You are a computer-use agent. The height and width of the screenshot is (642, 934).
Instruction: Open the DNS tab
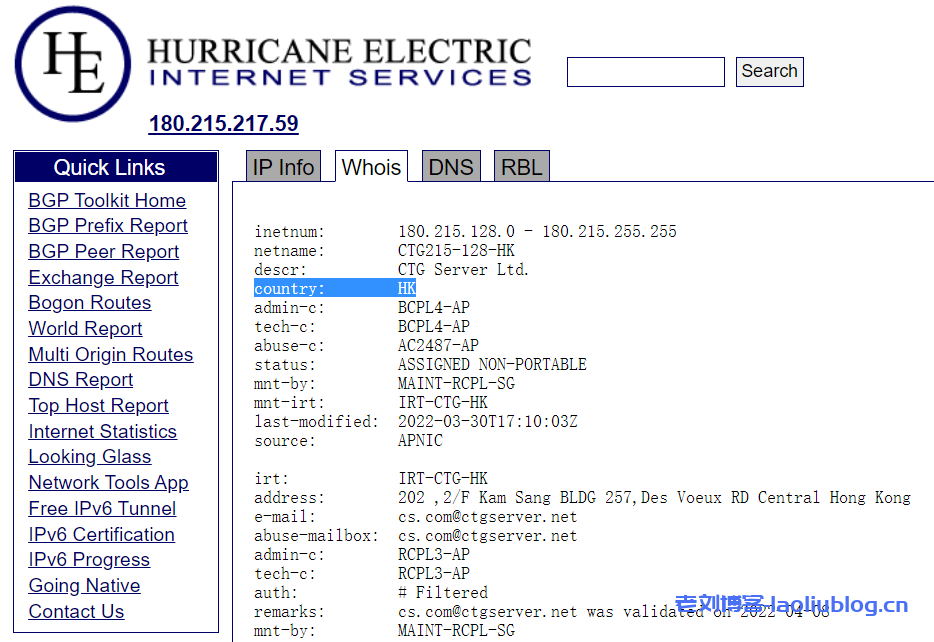[450, 167]
